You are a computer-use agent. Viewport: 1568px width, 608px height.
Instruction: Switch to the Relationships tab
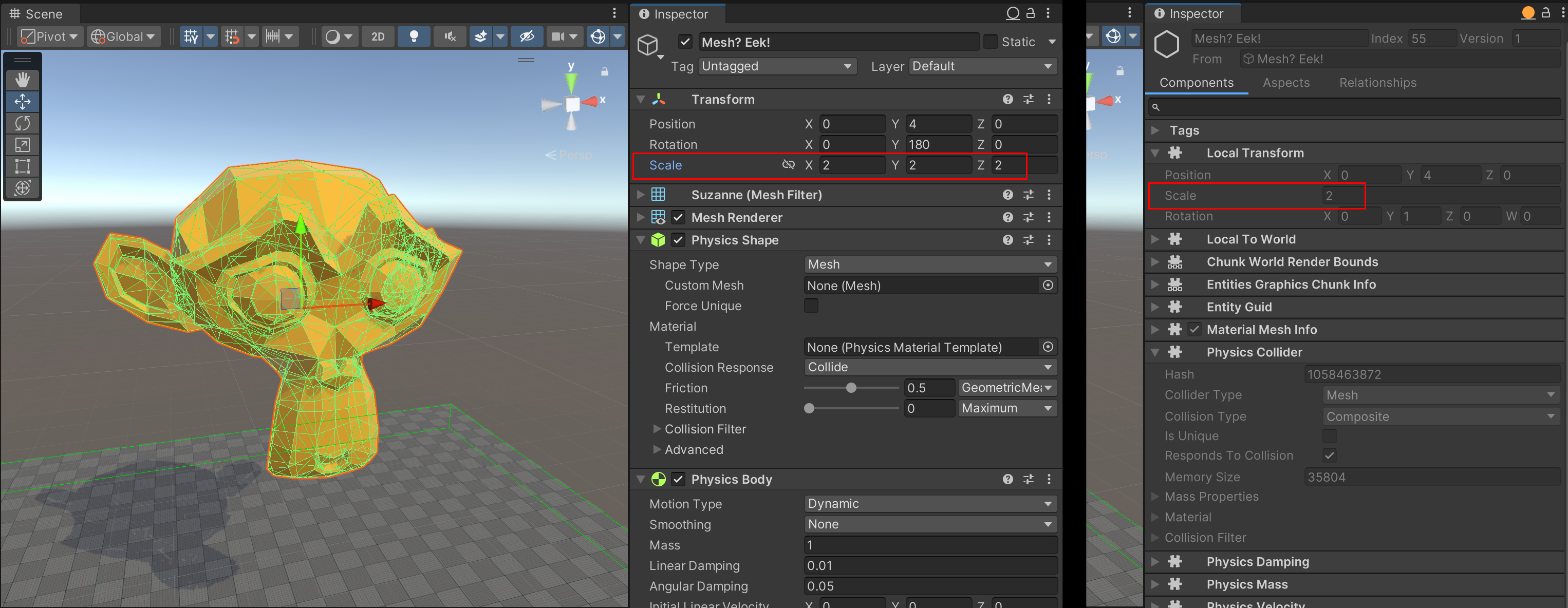pos(1377,83)
